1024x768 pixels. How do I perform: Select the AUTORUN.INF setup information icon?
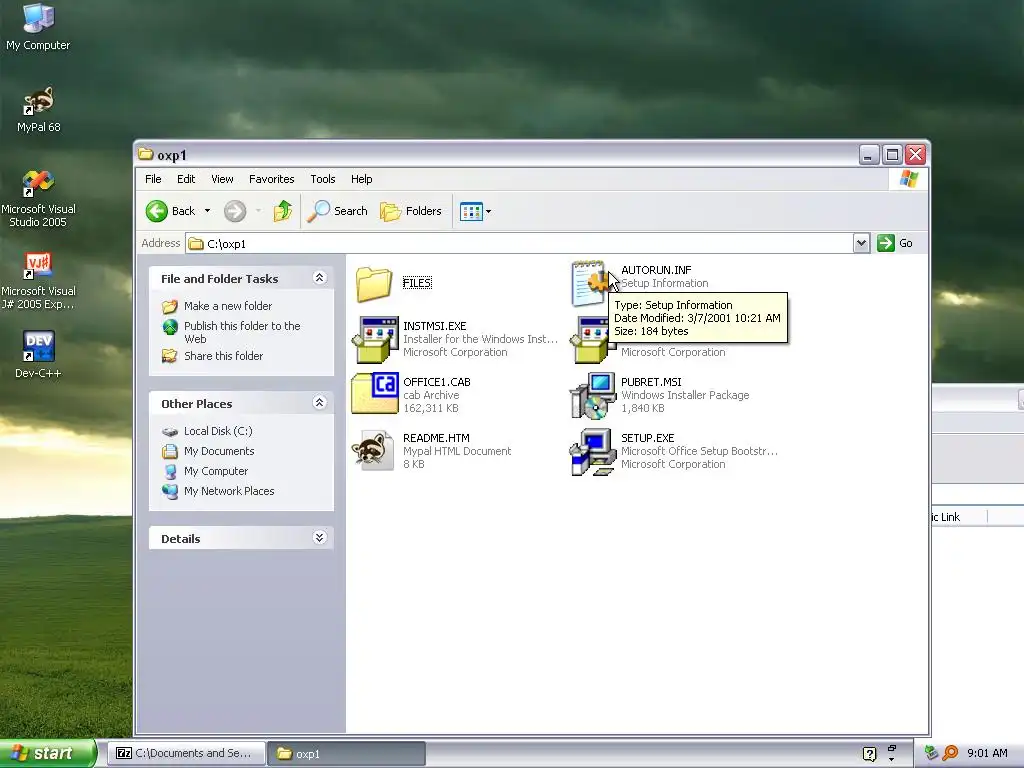click(589, 283)
